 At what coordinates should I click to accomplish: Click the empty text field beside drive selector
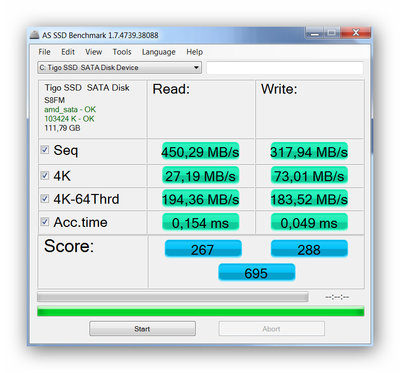285,68
